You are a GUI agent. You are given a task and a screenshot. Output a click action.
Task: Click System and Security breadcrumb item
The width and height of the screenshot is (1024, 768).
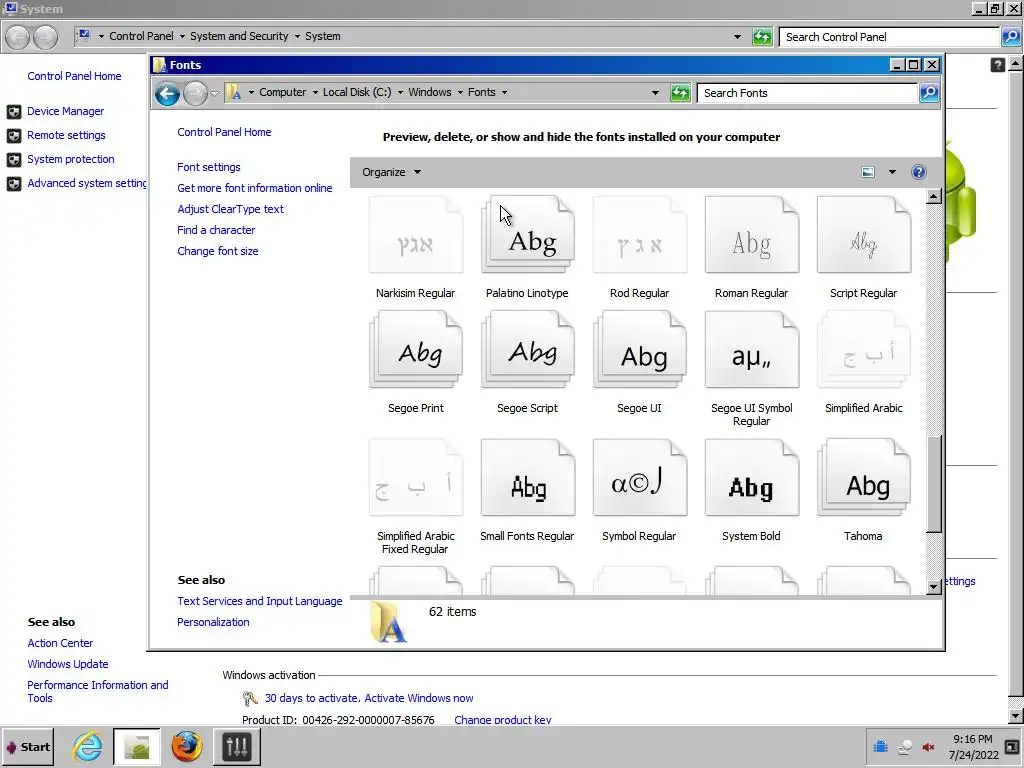tap(239, 36)
